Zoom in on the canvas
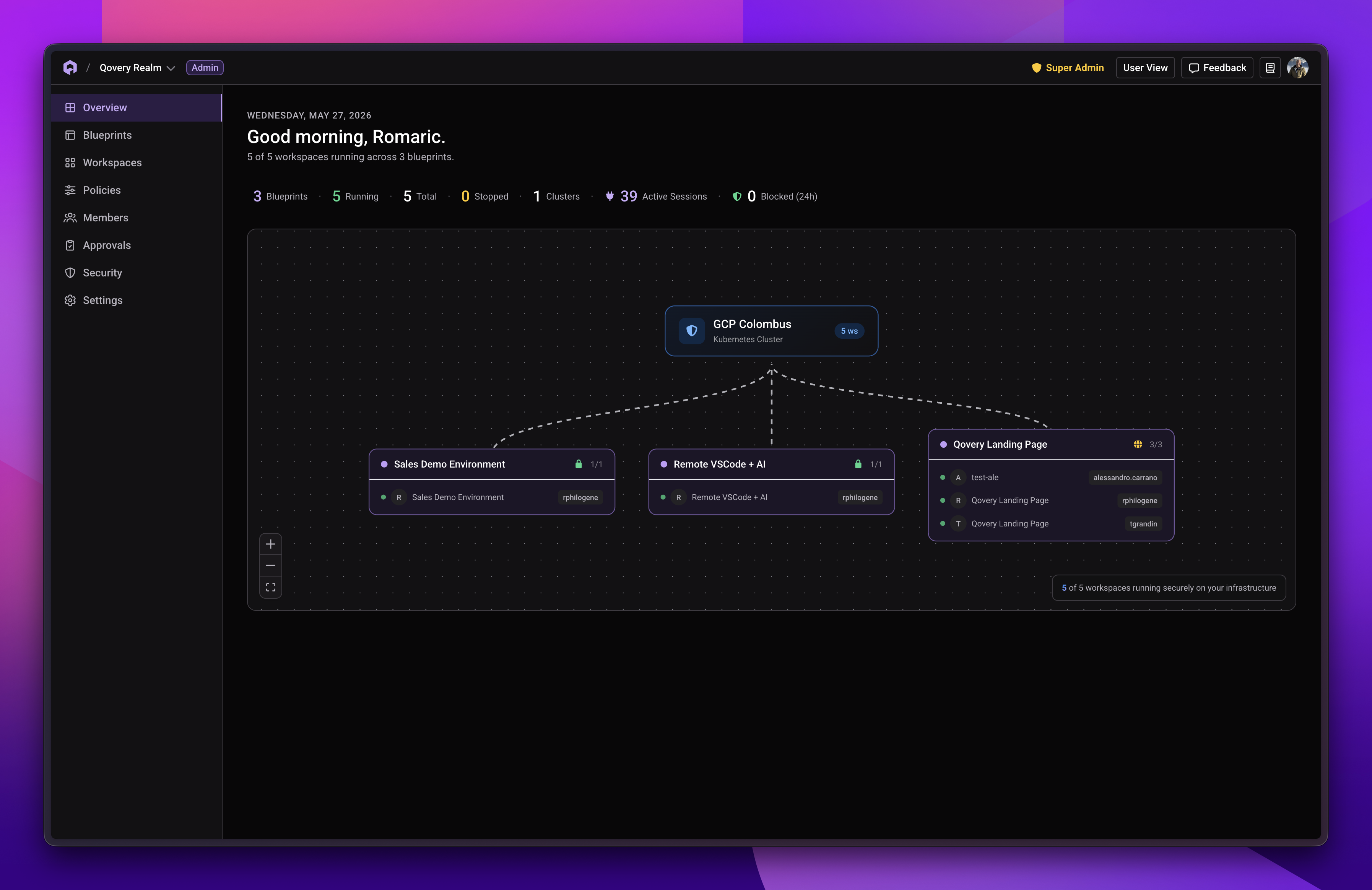1372x890 pixels. tap(270, 544)
